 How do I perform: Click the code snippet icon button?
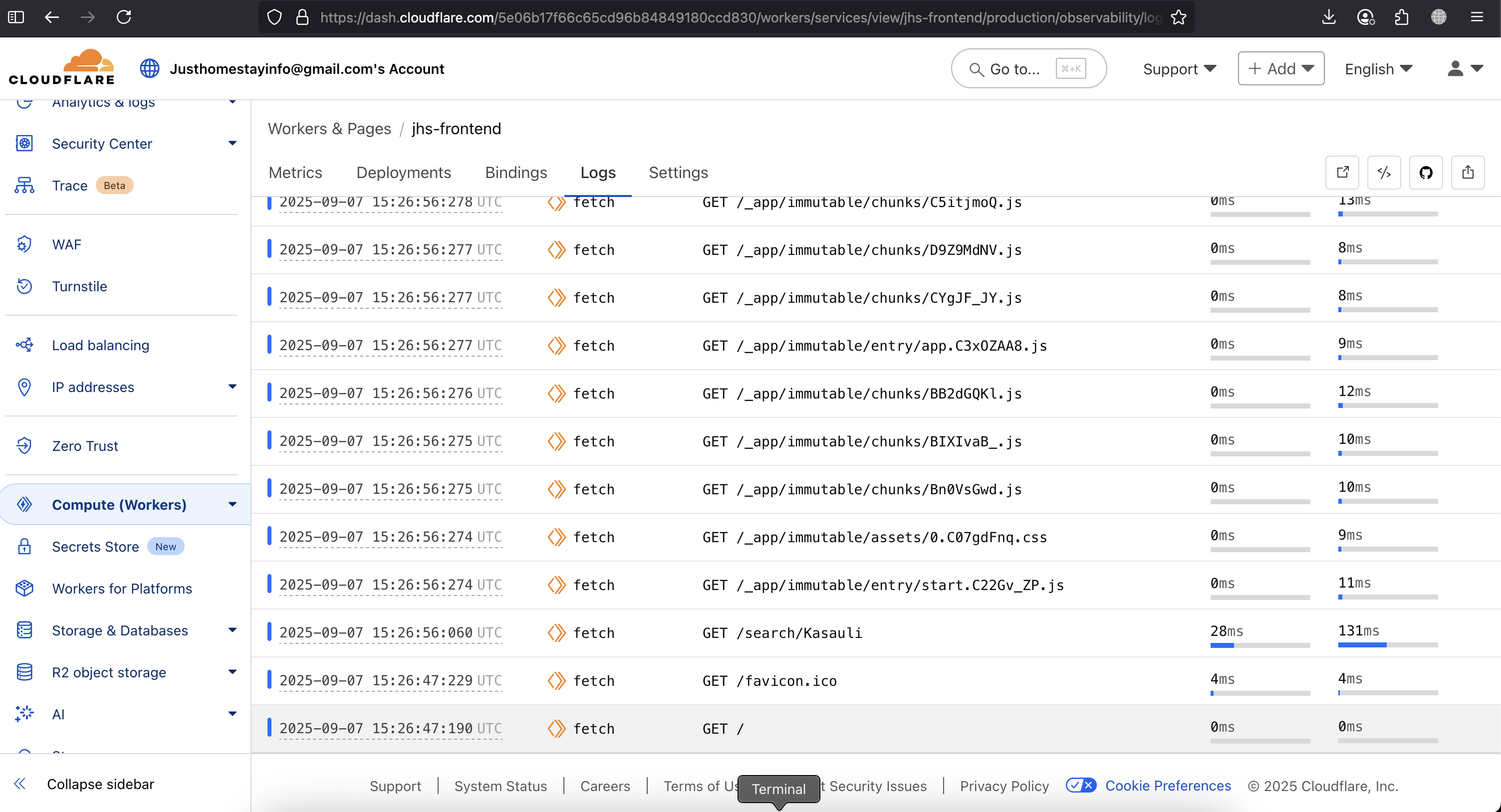[1384, 173]
